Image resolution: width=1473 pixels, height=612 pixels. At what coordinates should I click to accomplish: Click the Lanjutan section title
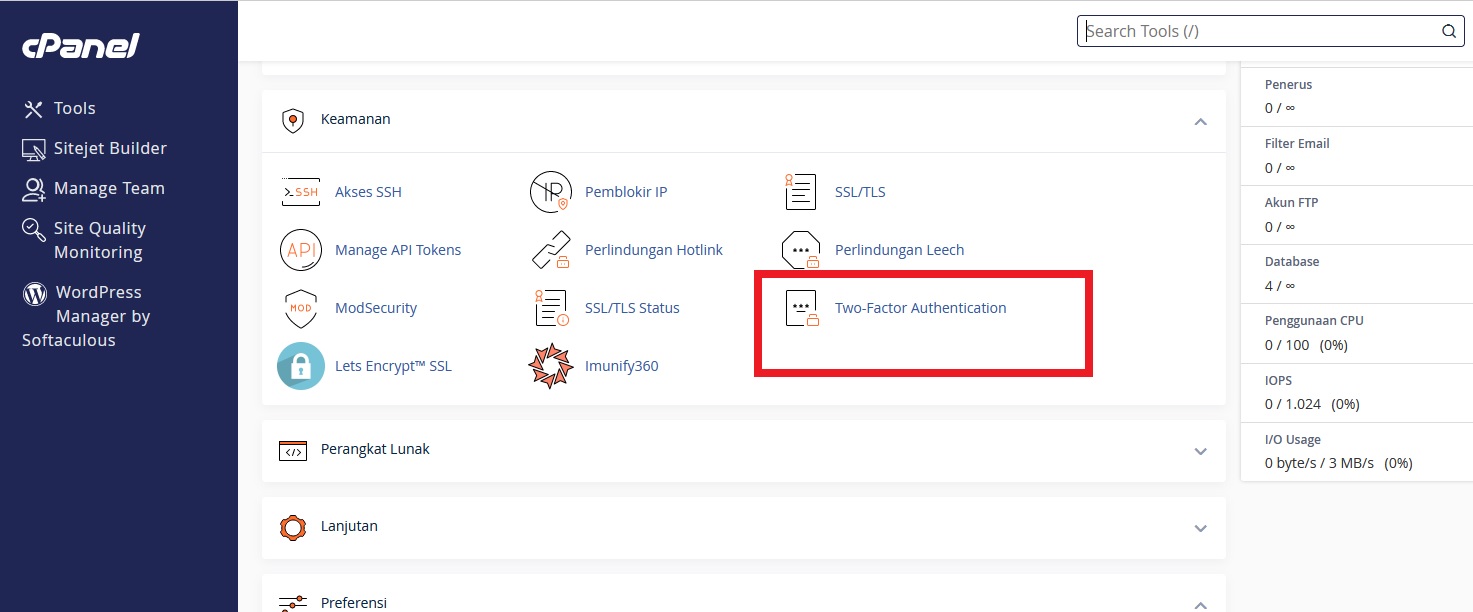coord(349,526)
